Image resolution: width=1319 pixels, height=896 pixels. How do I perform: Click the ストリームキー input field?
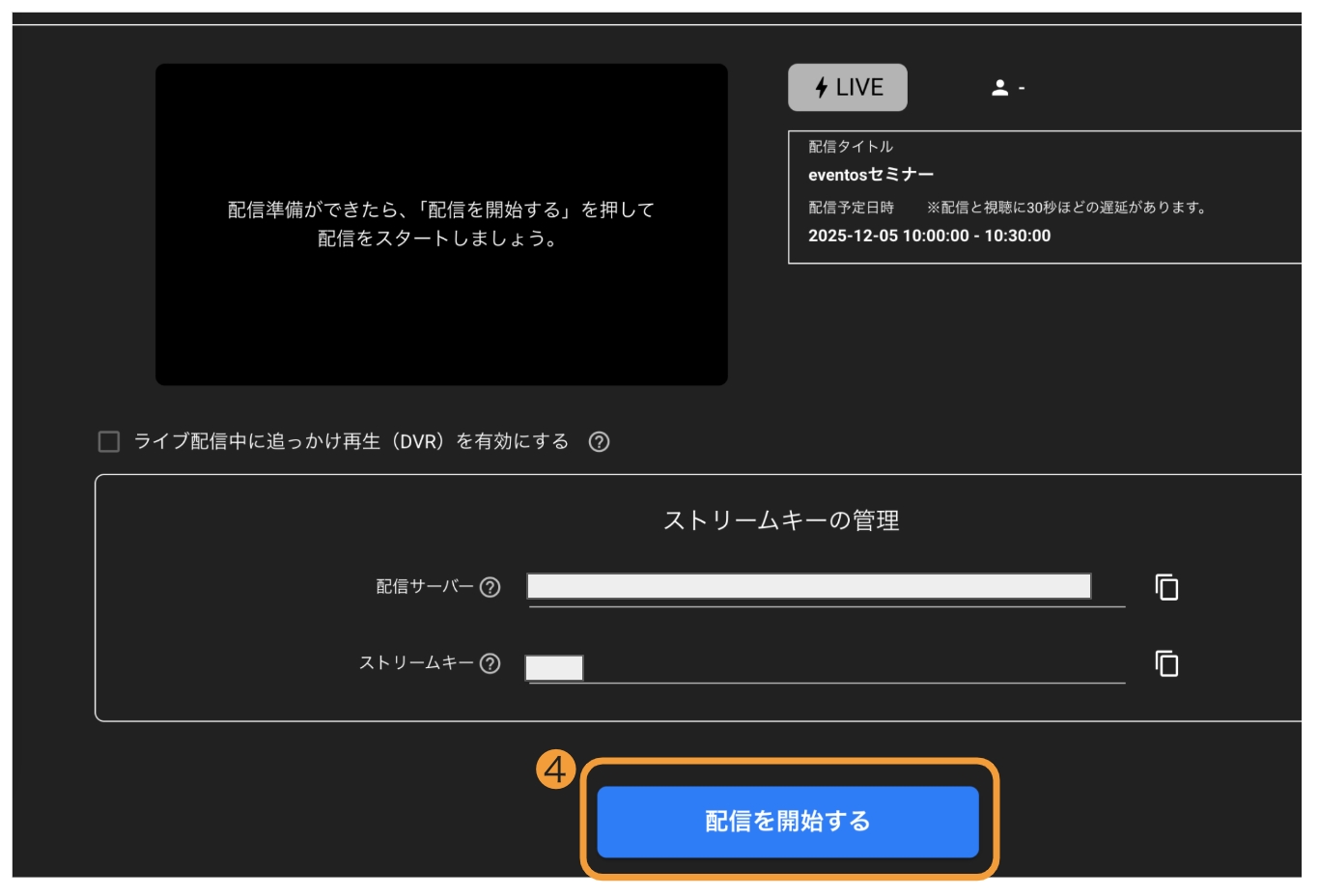[826, 666]
